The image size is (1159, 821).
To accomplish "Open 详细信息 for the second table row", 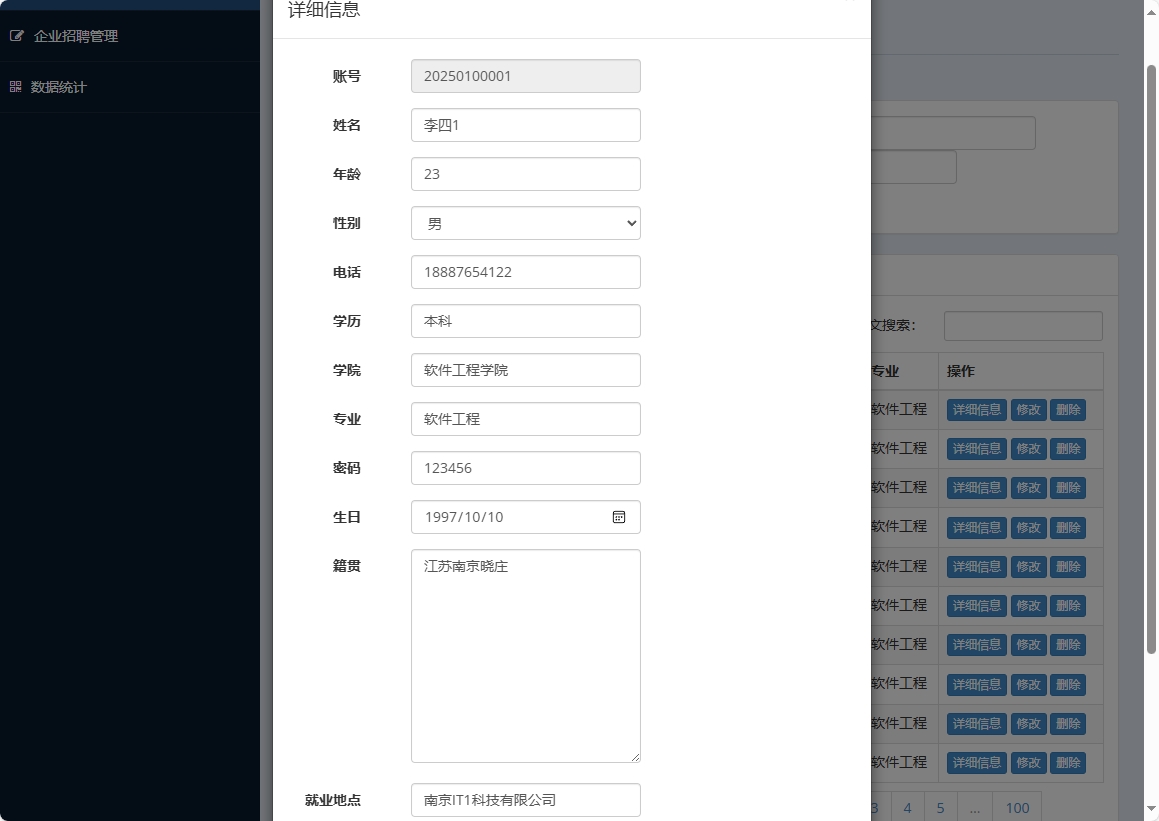I will 976,448.
